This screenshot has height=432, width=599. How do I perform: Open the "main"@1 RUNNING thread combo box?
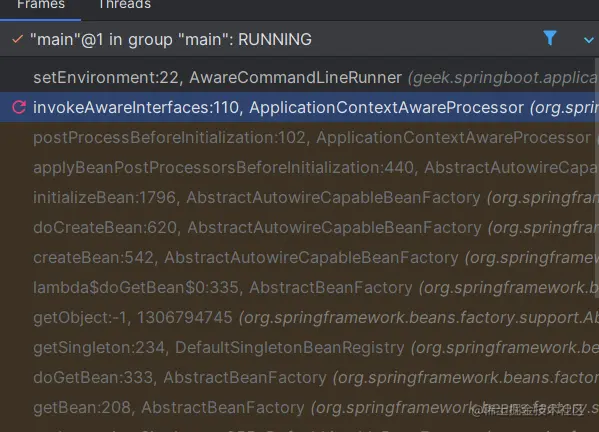click(300, 39)
